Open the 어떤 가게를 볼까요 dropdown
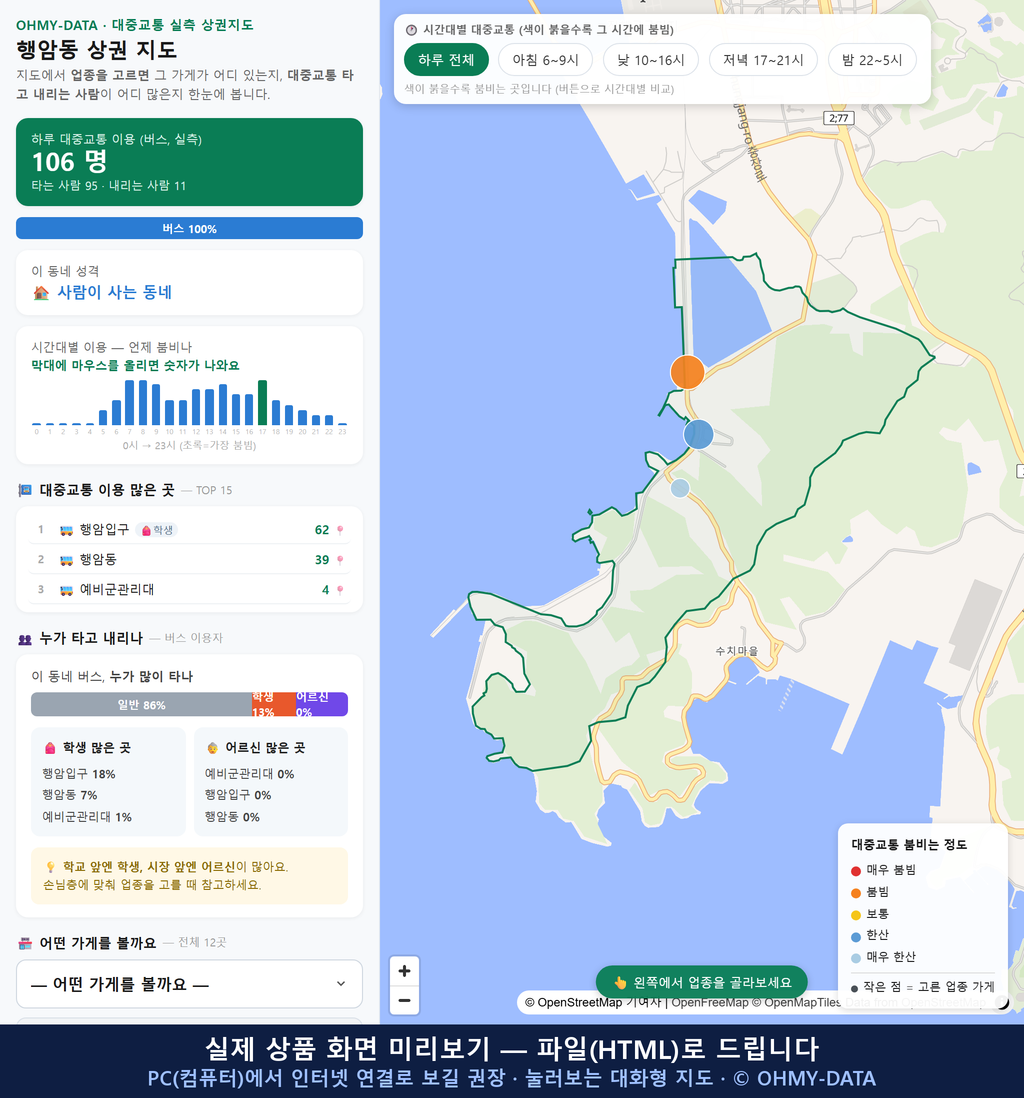The width and height of the screenshot is (1024, 1098). pyautogui.click(x=189, y=984)
